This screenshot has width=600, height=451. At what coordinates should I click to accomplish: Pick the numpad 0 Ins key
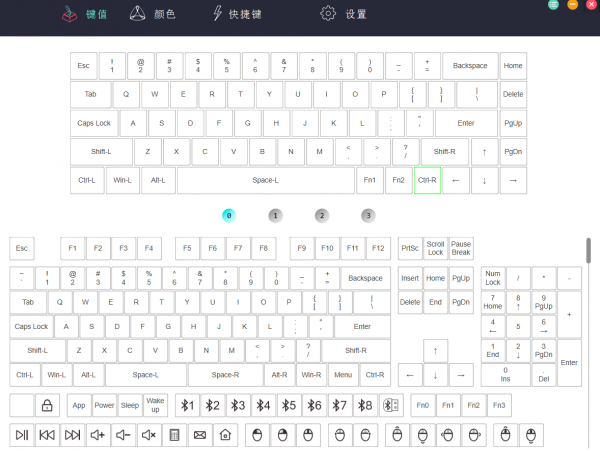point(505,375)
